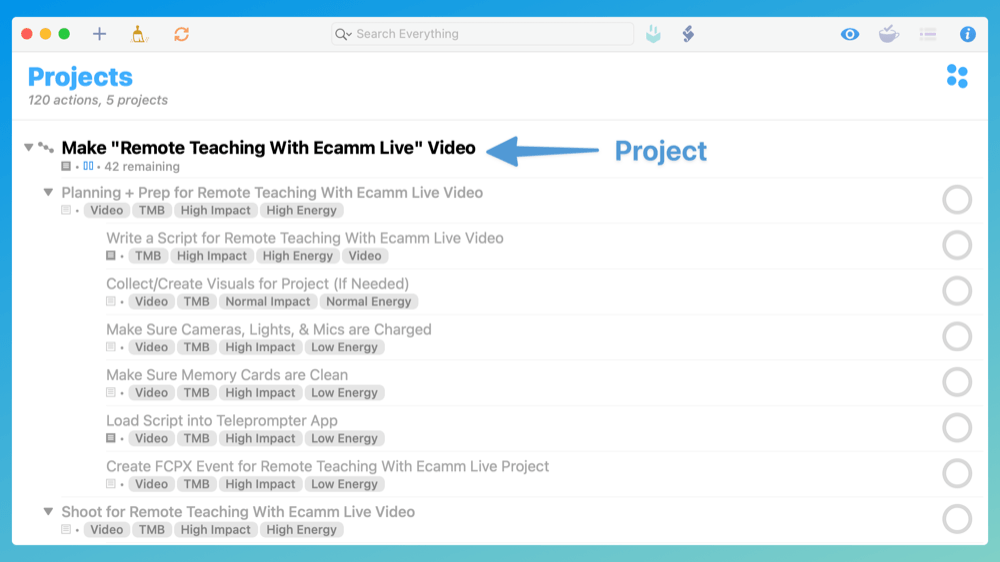Collapse the Planning + Prep action group
The width and height of the screenshot is (1000, 562).
48,192
